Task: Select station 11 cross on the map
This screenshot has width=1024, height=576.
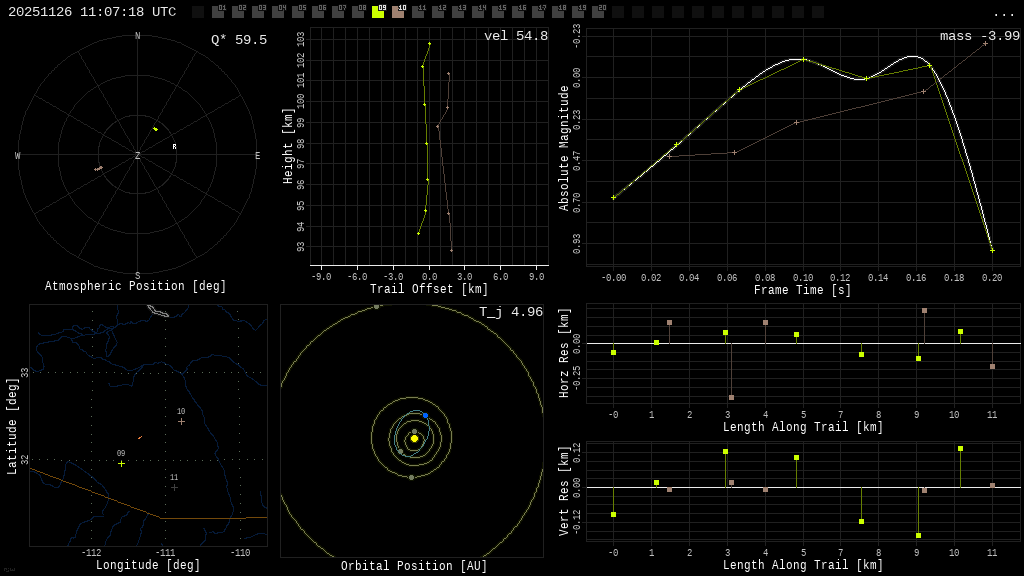Action: (x=174, y=487)
